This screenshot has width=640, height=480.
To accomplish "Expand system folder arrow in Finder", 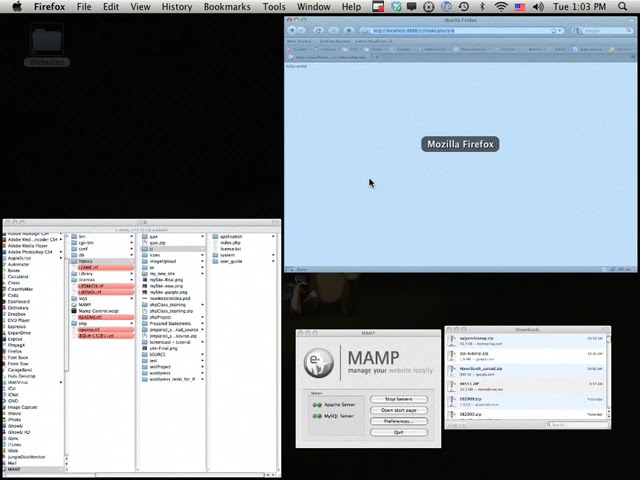I will coord(273,255).
